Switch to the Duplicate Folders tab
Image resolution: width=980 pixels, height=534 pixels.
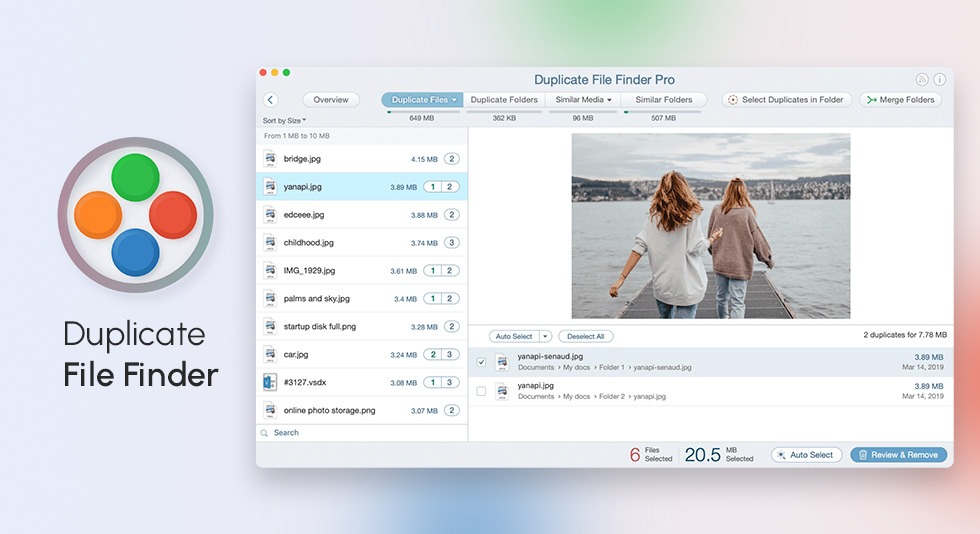click(504, 99)
